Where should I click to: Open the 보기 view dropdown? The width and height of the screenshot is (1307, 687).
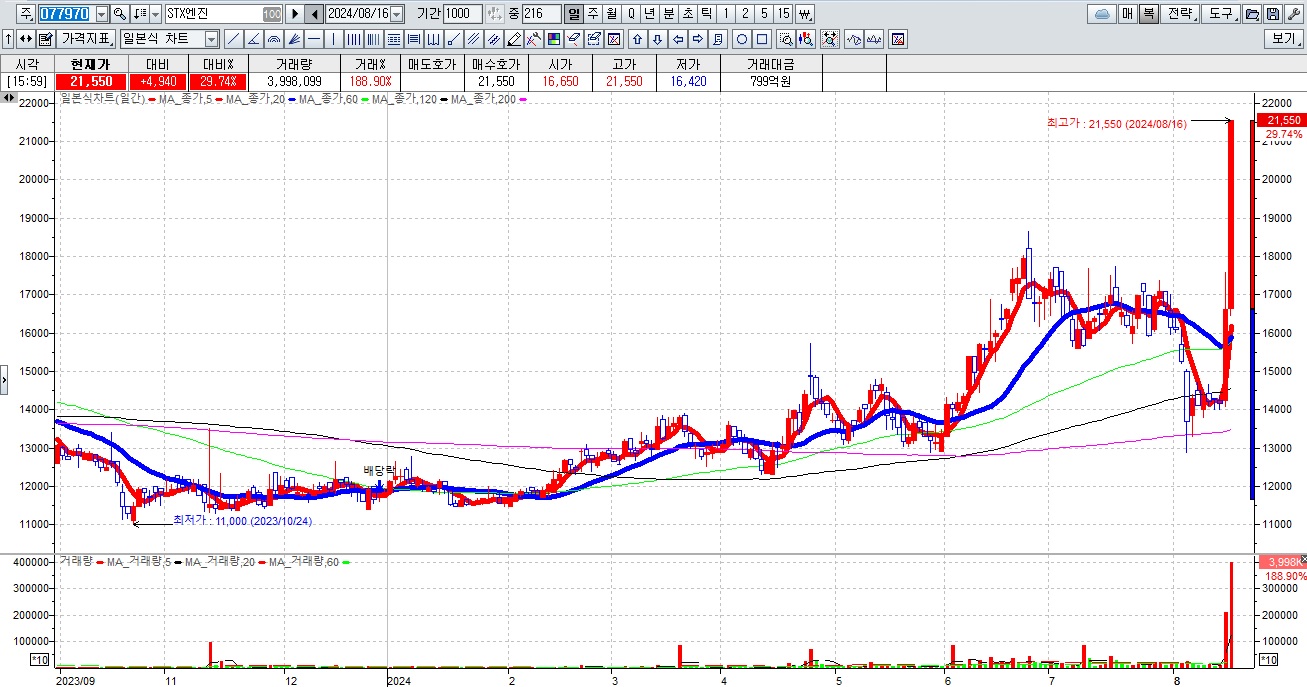(x=1283, y=39)
